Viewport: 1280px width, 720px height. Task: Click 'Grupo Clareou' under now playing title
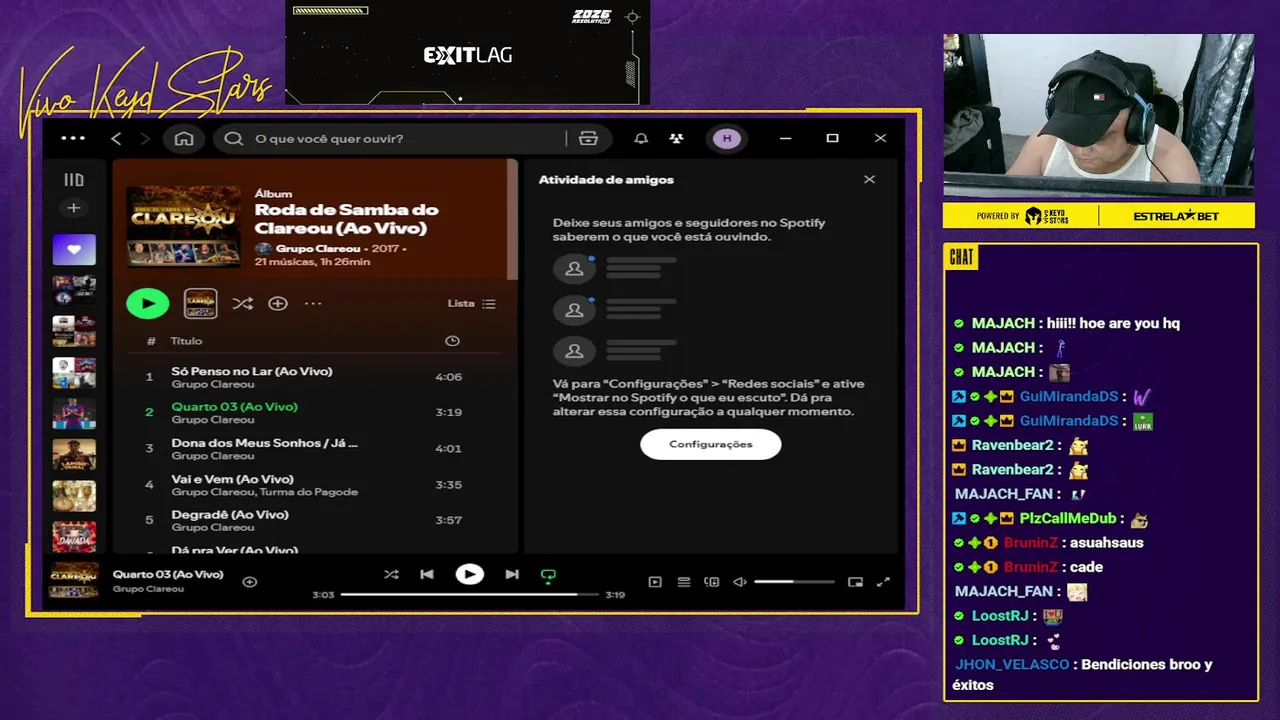pos(148,589)
